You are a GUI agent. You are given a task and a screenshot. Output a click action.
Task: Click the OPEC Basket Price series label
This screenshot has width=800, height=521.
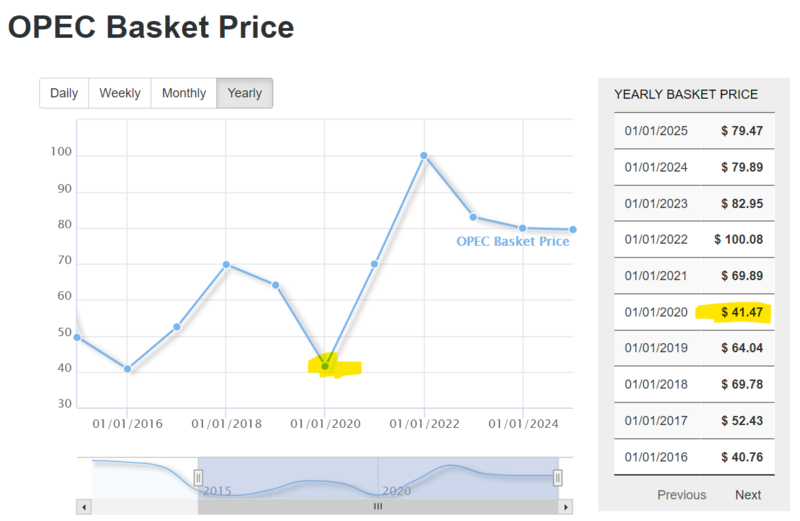(x=512, y=241)
